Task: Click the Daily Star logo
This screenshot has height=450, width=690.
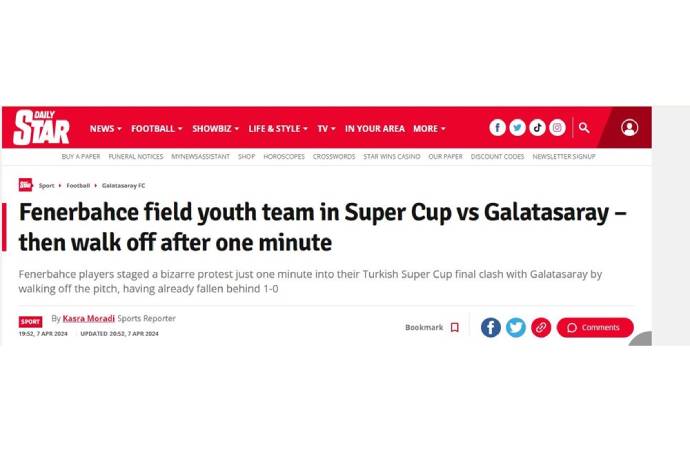Action: [x=41, y=128]
